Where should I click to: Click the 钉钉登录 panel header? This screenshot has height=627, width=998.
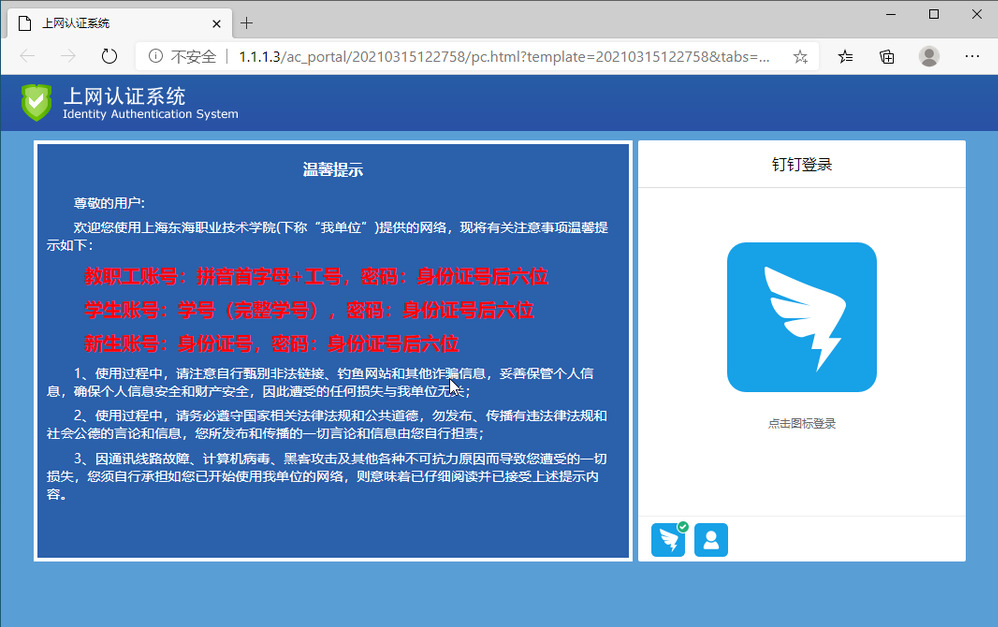click(x=801, y=165)
